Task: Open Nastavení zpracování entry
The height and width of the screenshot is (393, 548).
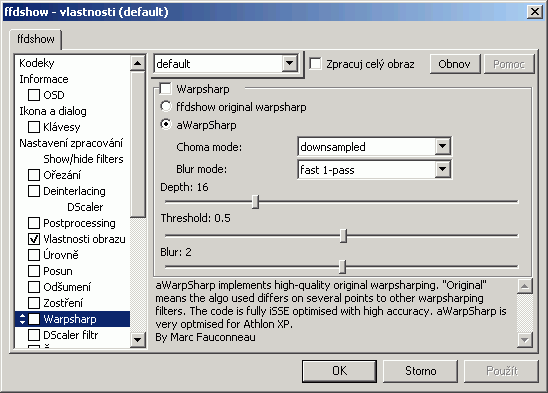Action: tap(71, 143)
